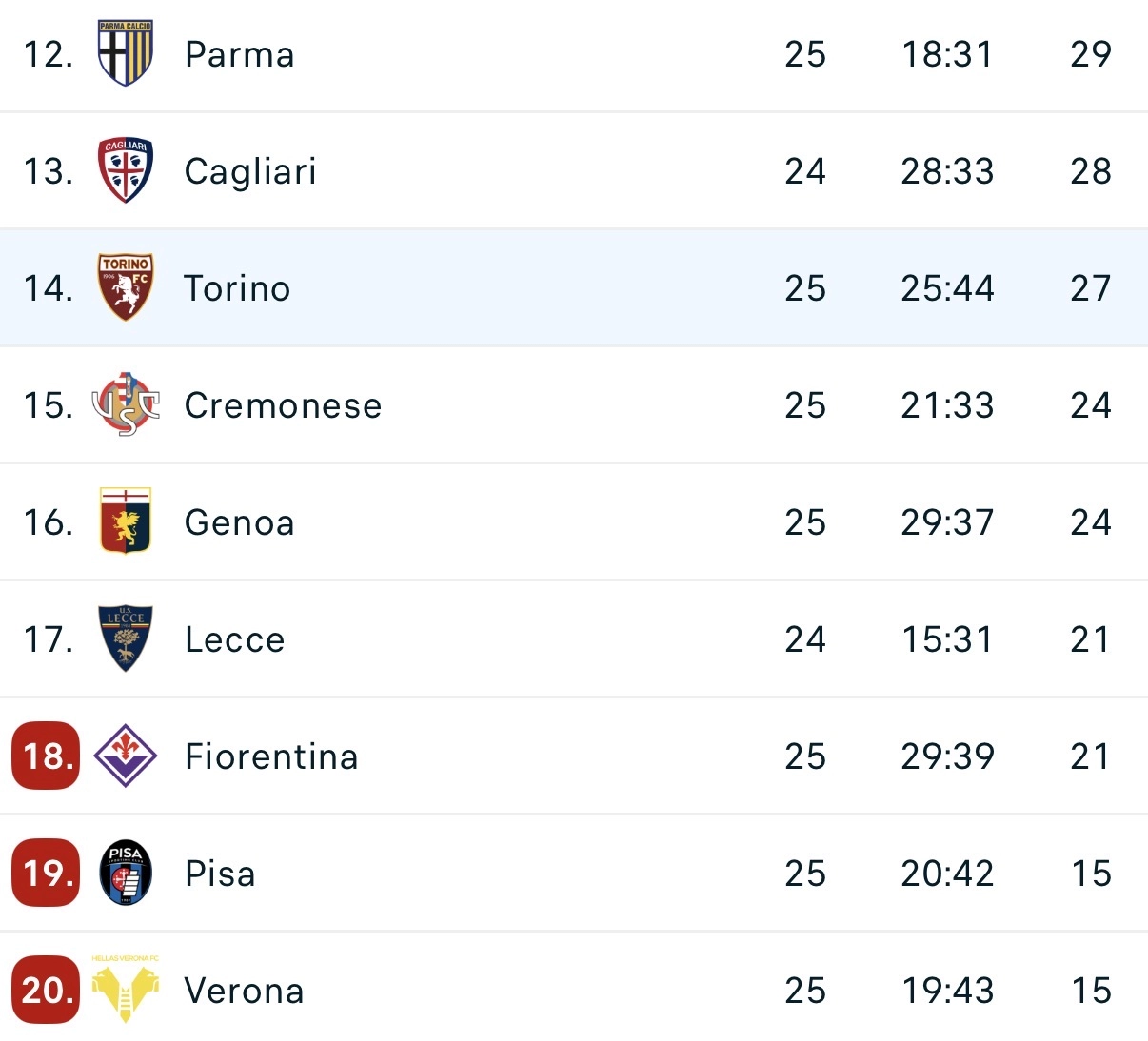Click the Fiorentina purple lily crest
1148x1041 pixels.
[126, 756]
